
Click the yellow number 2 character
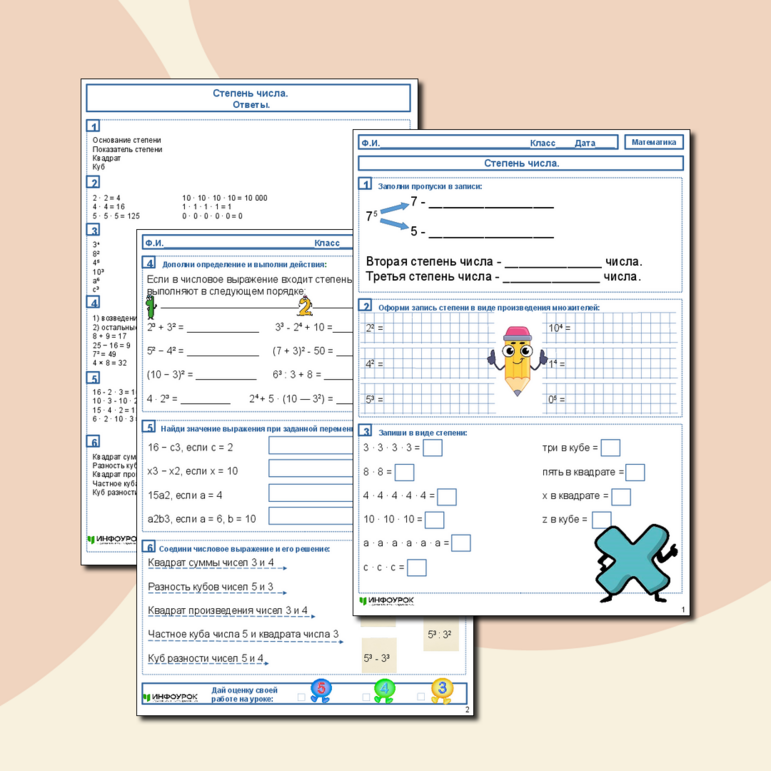click(x=305, y=305)
